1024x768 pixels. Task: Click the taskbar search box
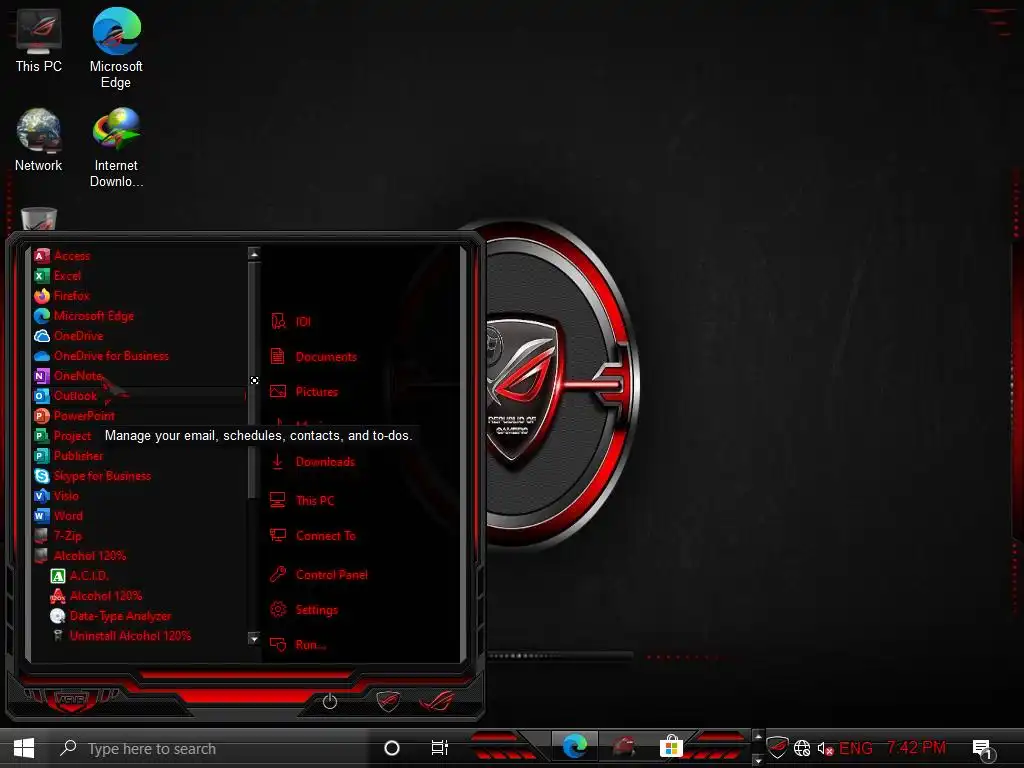point(210,748)
